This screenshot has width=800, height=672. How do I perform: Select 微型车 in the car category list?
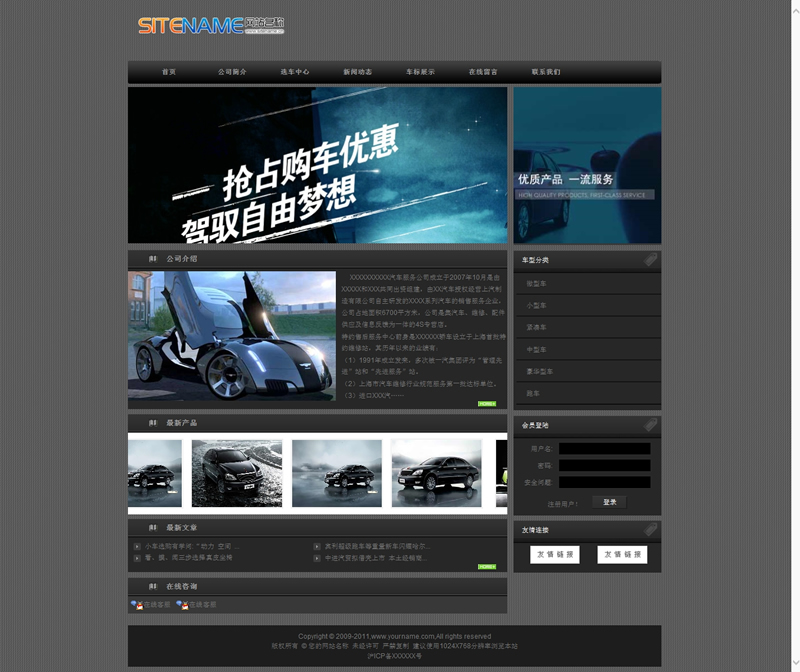click(x=536, y=284)
